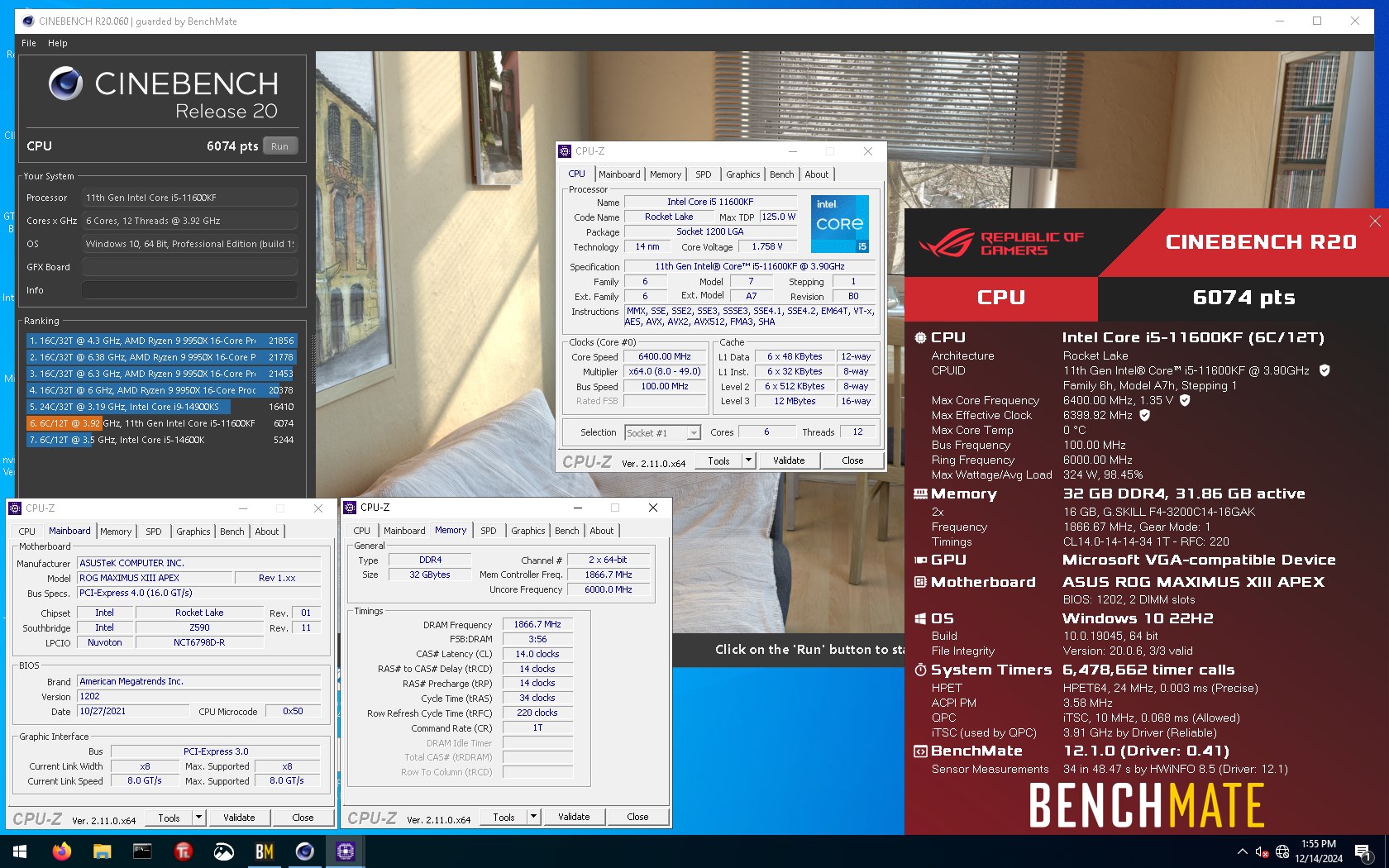Image resolution: width=1389 pixels, height=868 pixels.
Task: Click the muted volume tray icon
Action: click(1262, 851)
